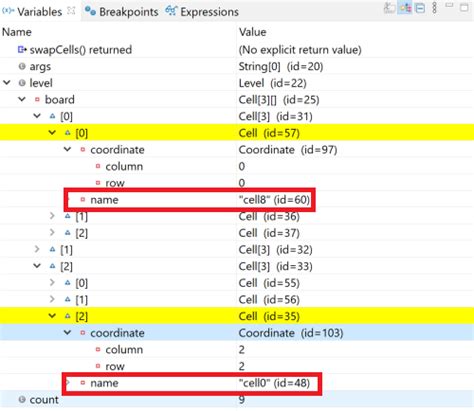Click the value Cell[3] (id=31)
Screen dimensions: 474x411
pos(276,116)
